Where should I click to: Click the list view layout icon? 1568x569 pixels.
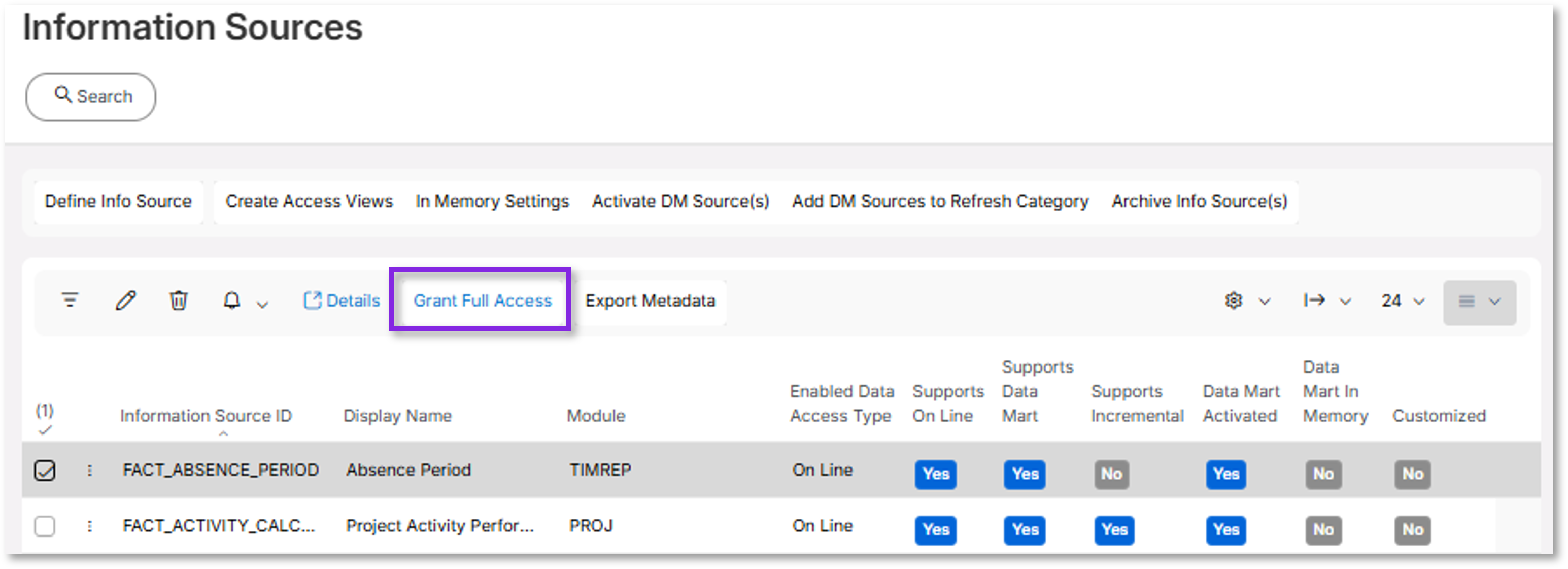tap(1467, 301)
